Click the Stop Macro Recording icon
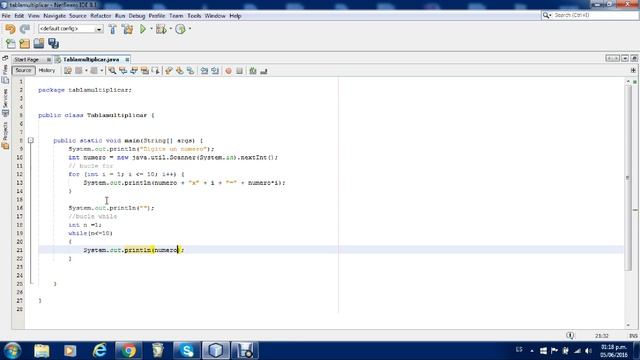The image size is (640, 360). click(240, 71)
